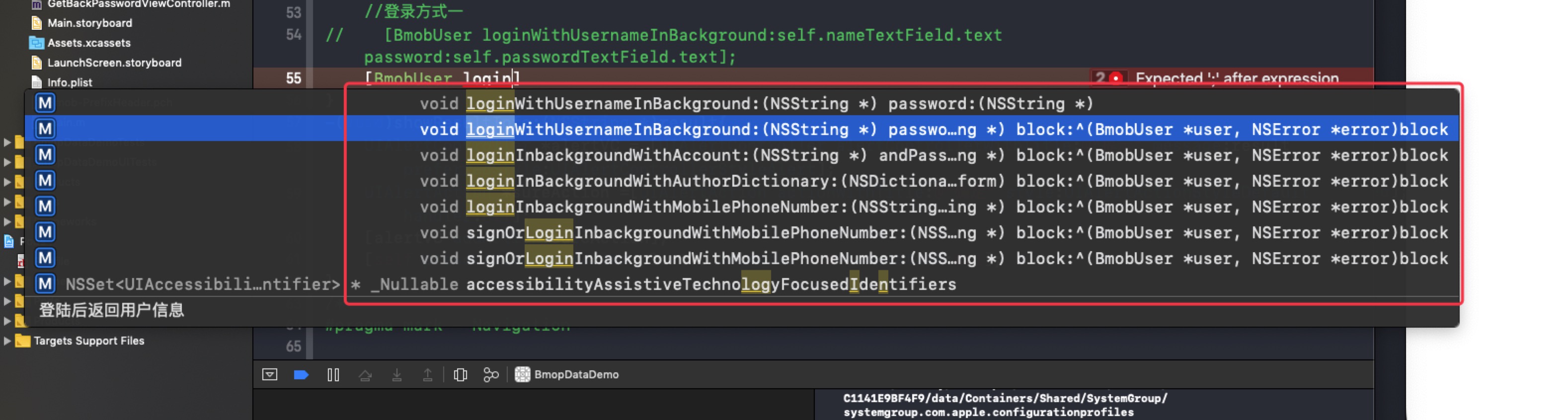1568x420 pixels.
Task: Choose the loginInbackgroundWithMobilePhoneNumber completion
Action: pos(742,207)
